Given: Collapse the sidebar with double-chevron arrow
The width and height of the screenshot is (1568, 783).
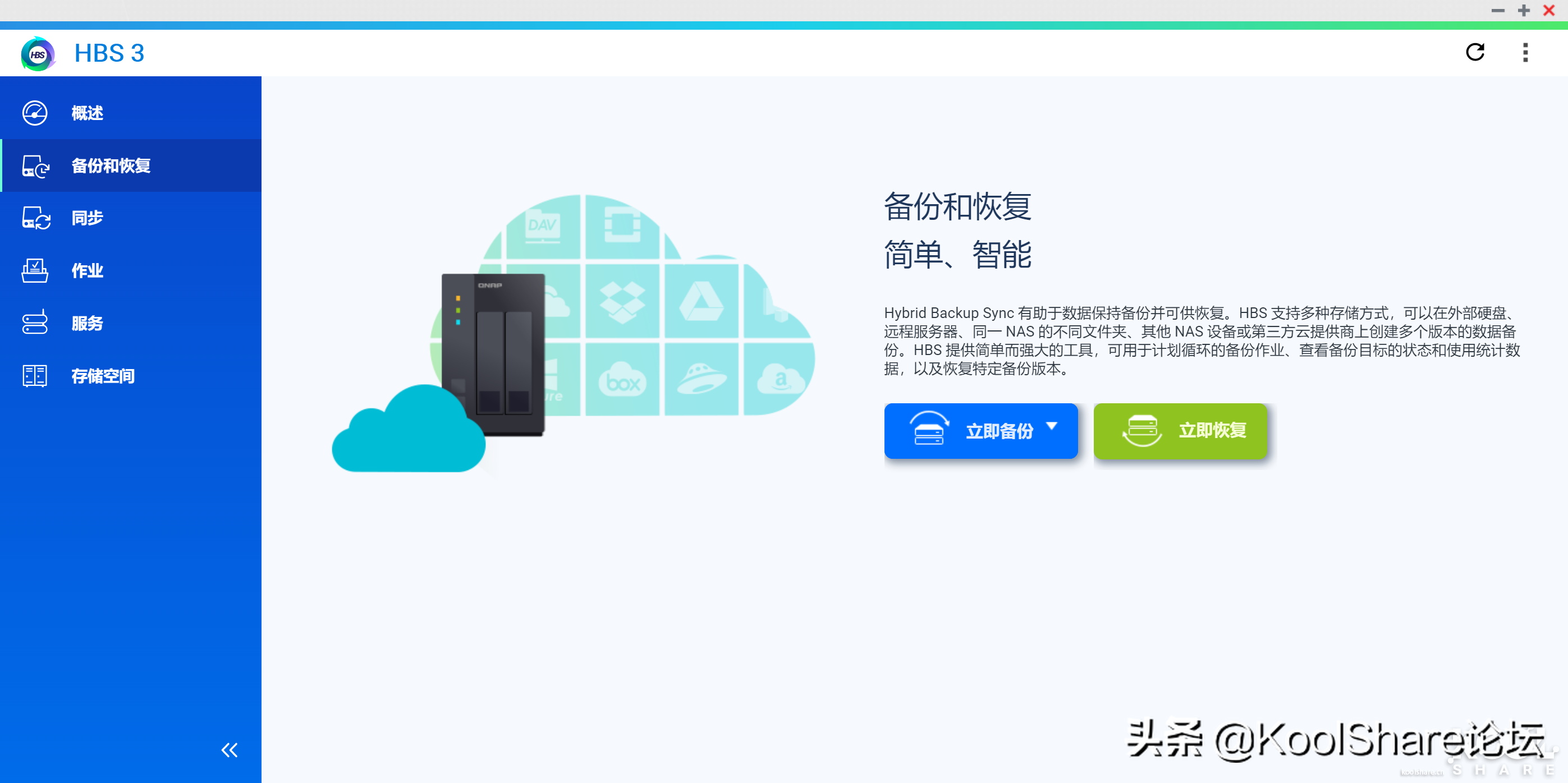Looking at the screenshot, I should 230,750.
